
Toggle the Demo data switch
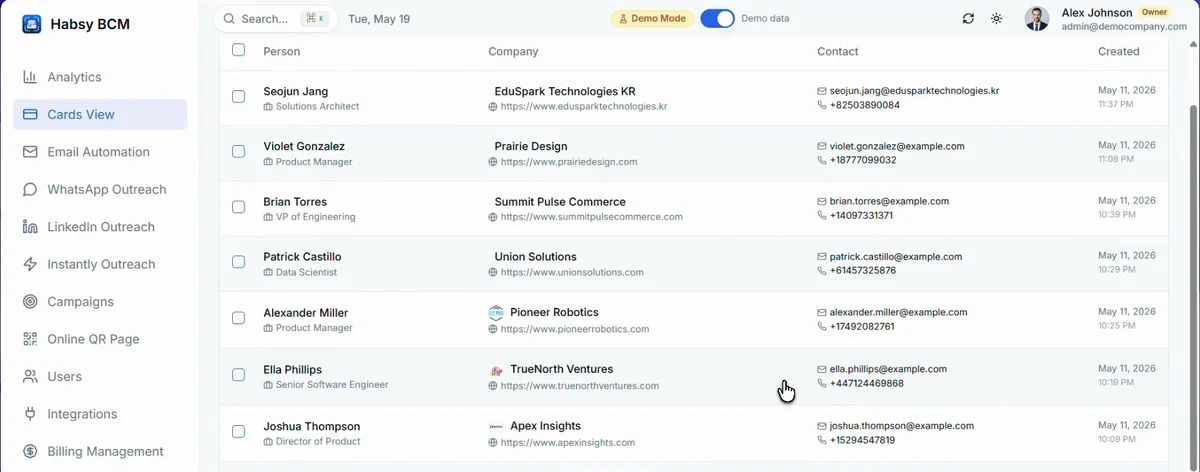717,19
